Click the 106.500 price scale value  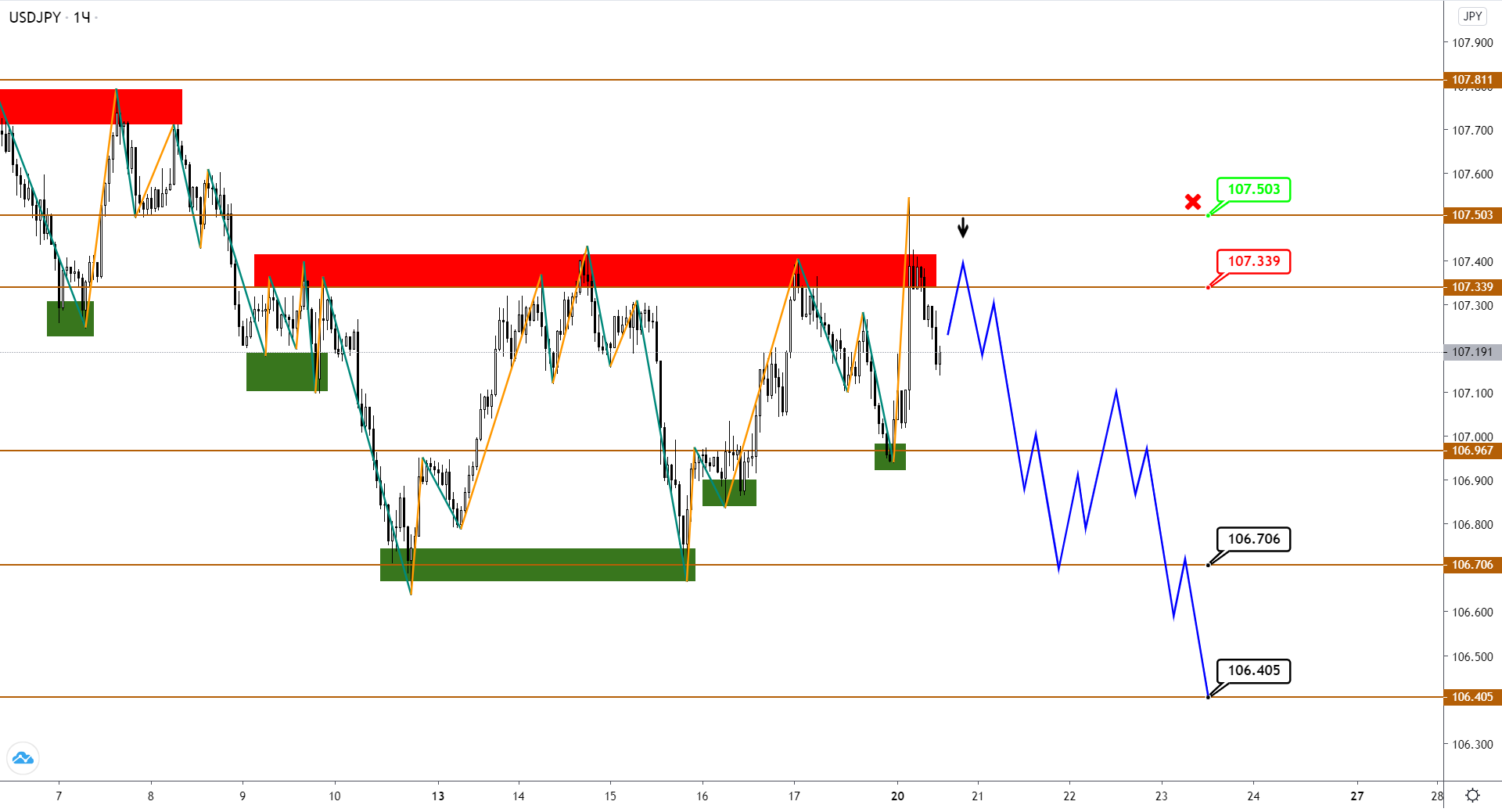[1472, 657]
